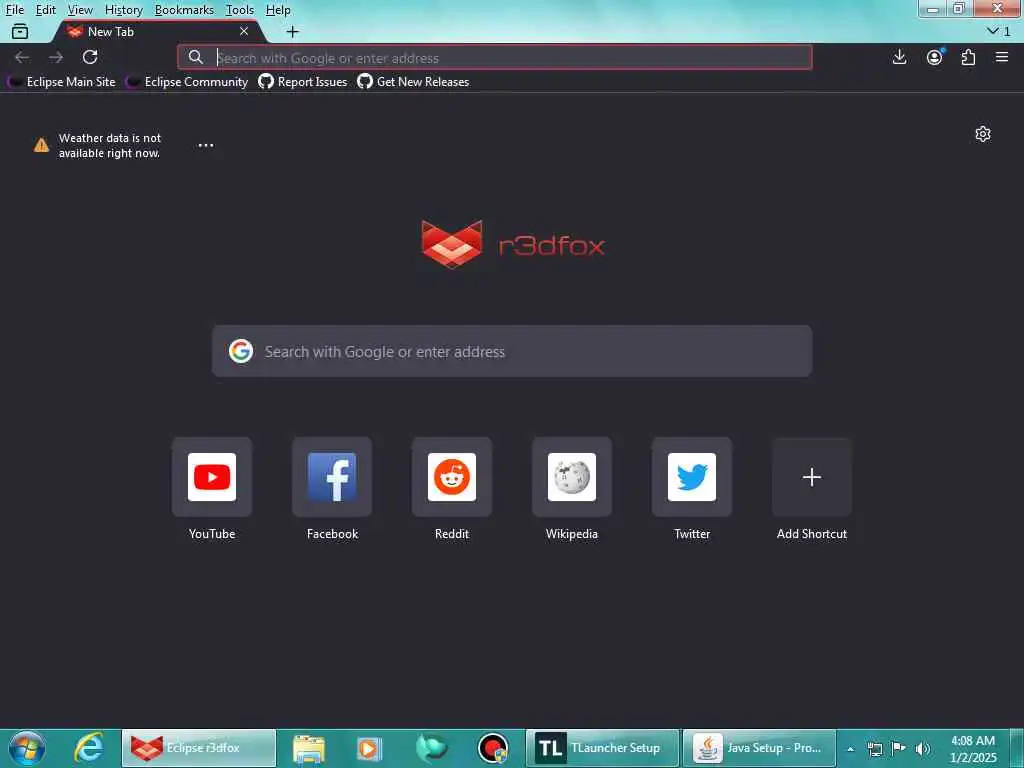This screenshot has width=1024, height=768.
Task: Click the weather data unavailable message
Action: pyautogui.click(x=110, y=145)
